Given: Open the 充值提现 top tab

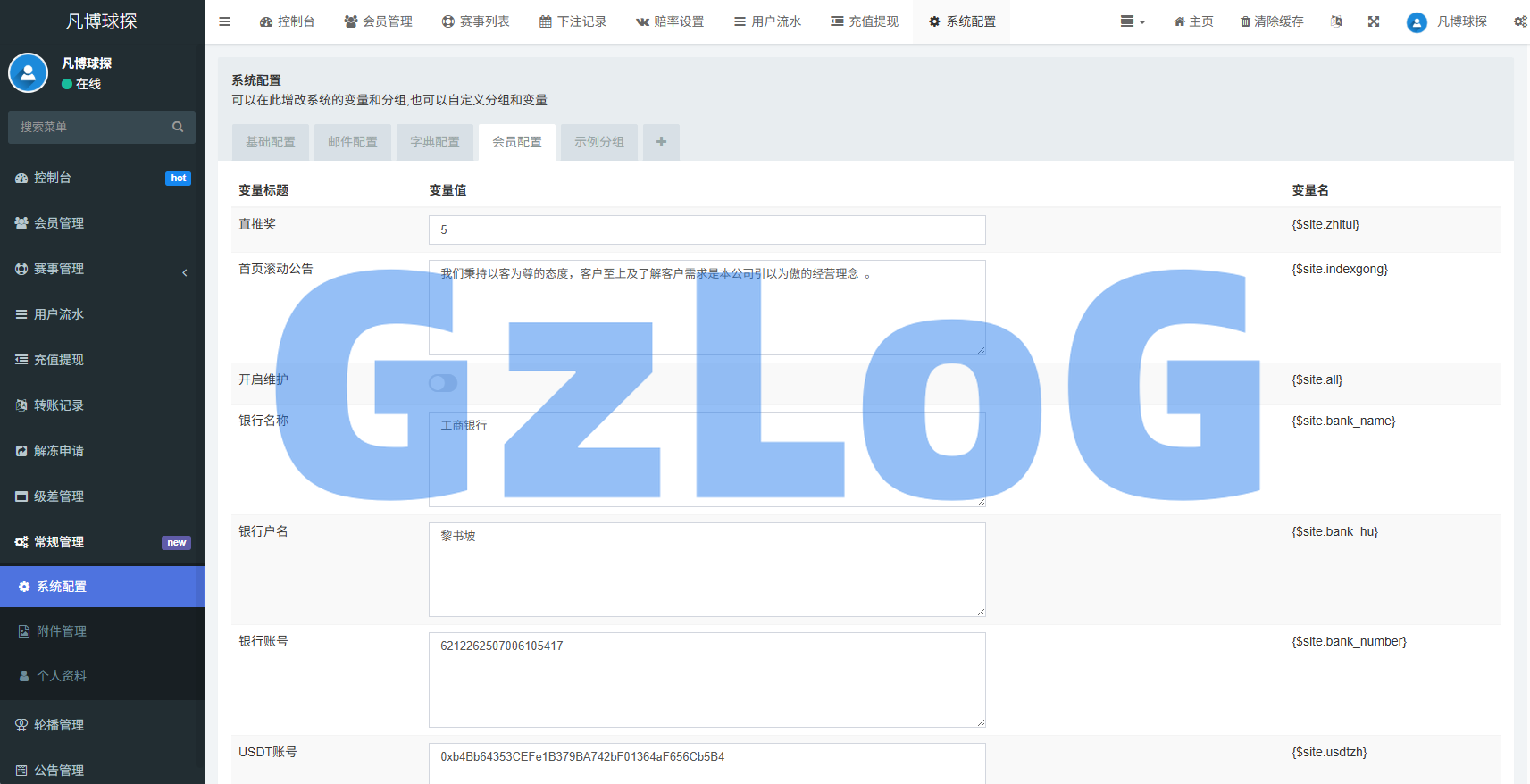Looking at the screenshot, I should point(865,21).
